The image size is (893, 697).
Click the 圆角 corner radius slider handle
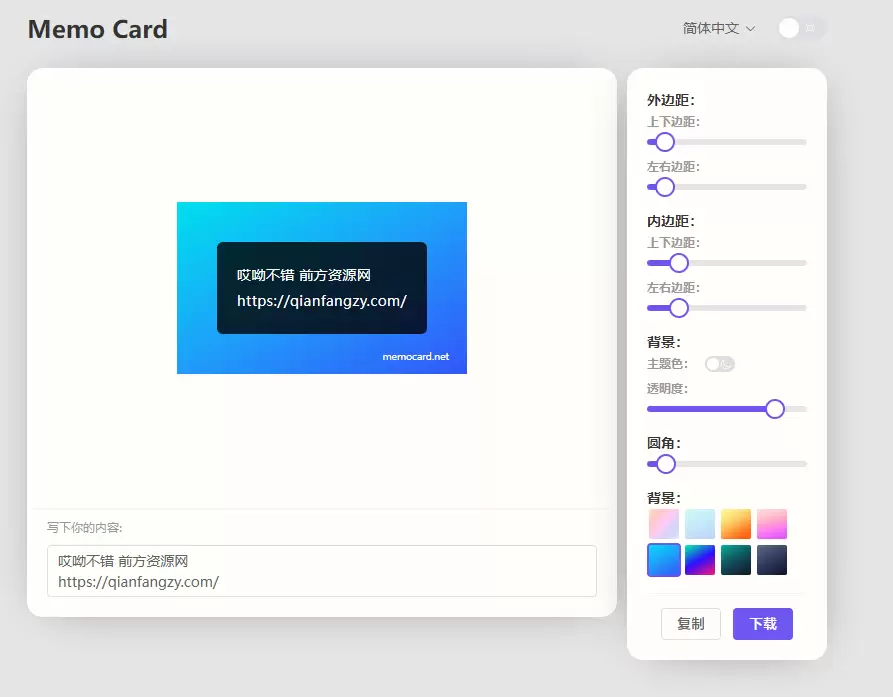pos(665,464)
